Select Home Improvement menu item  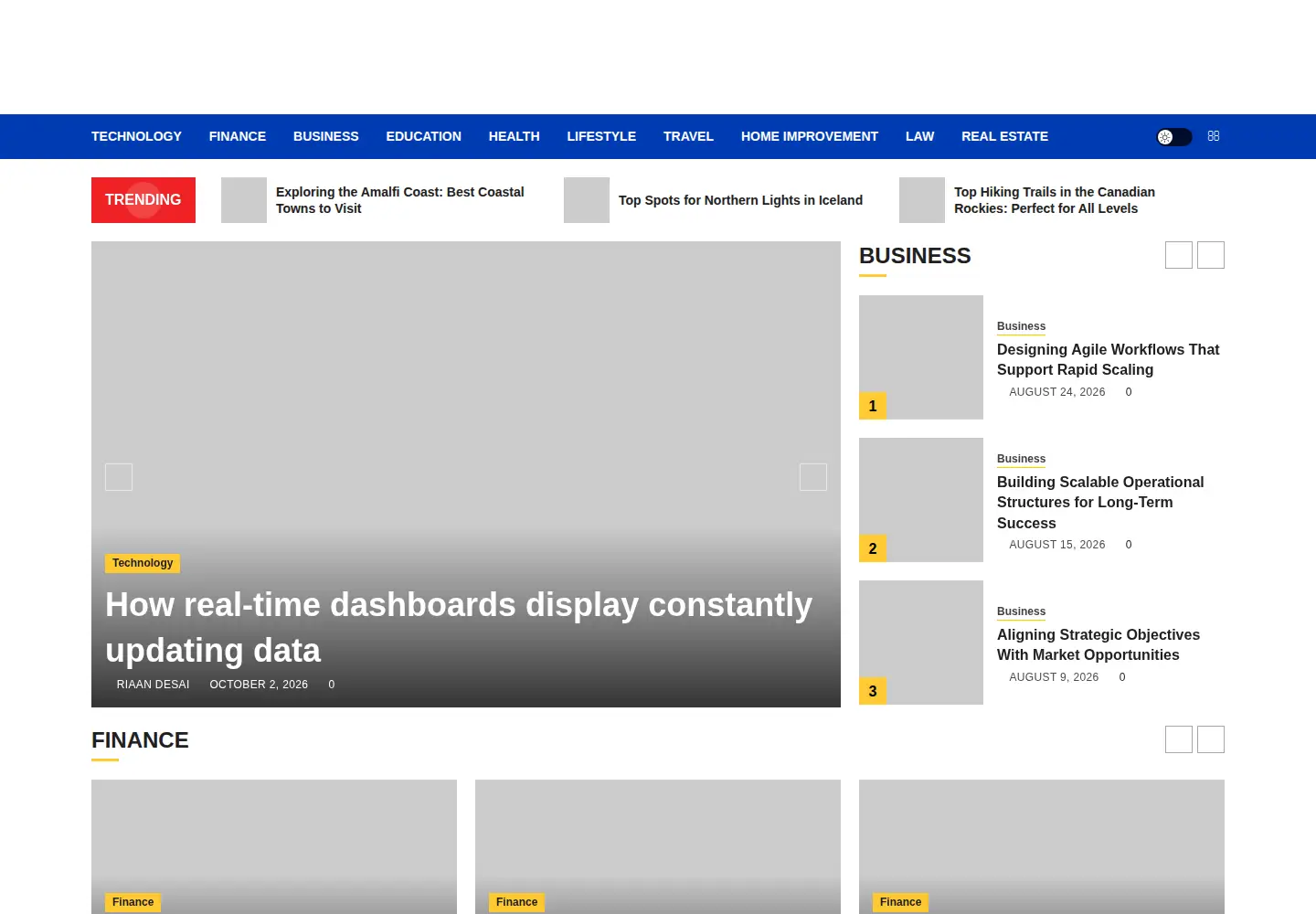pos(810,136)
